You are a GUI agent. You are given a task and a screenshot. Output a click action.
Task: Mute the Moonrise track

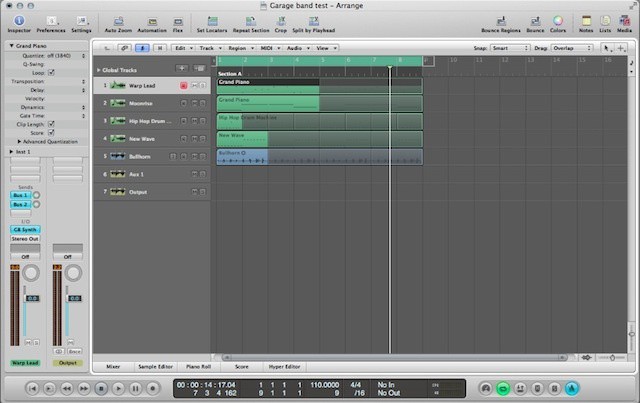pyautogui.click(x=194, y=103)
